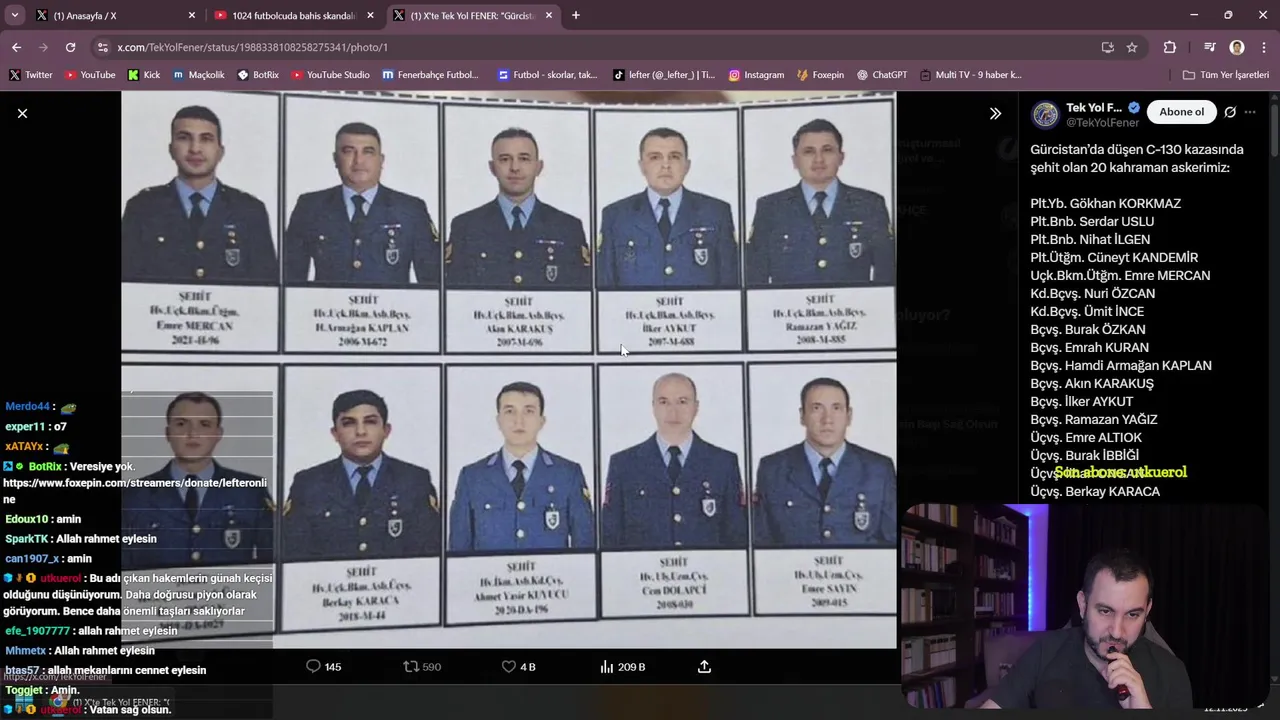
Task: Open the ChatGPT bookmark
Action: click(x=881, y=74)
